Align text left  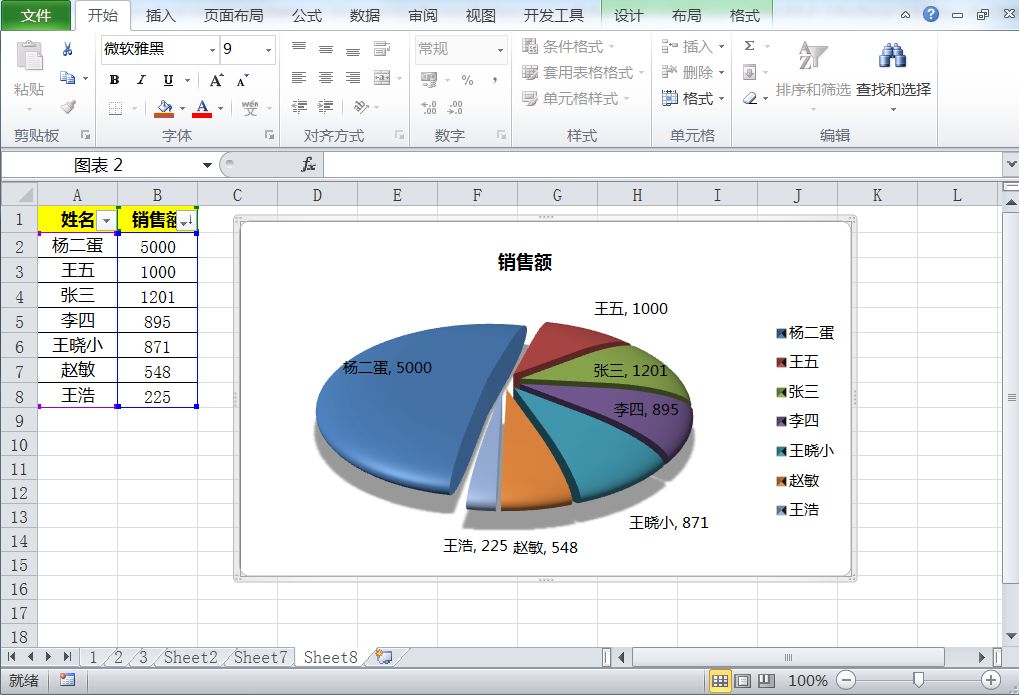(x=299, y=78)
